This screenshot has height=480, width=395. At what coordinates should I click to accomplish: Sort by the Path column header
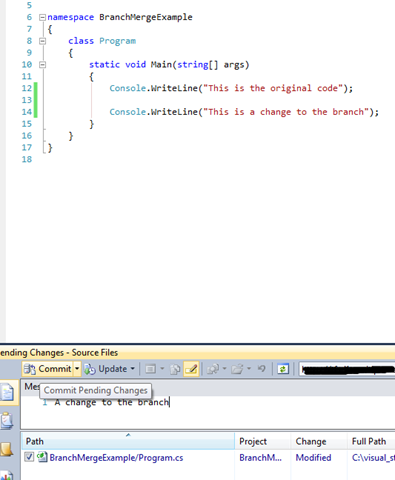click(128, 441)
